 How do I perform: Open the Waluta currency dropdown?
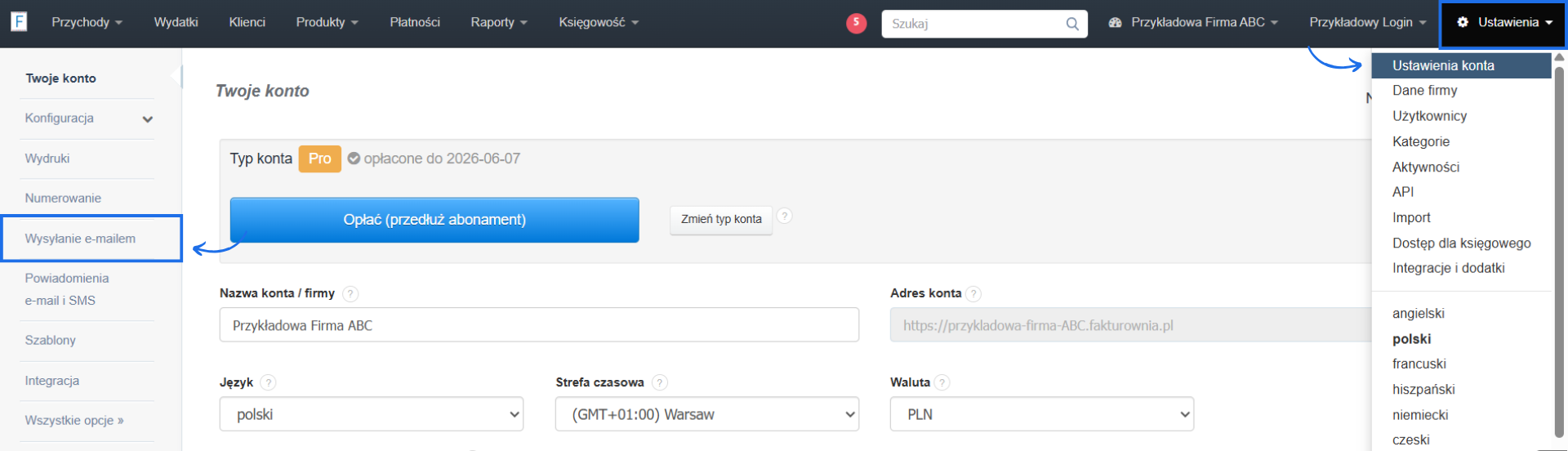point(1041,414)
